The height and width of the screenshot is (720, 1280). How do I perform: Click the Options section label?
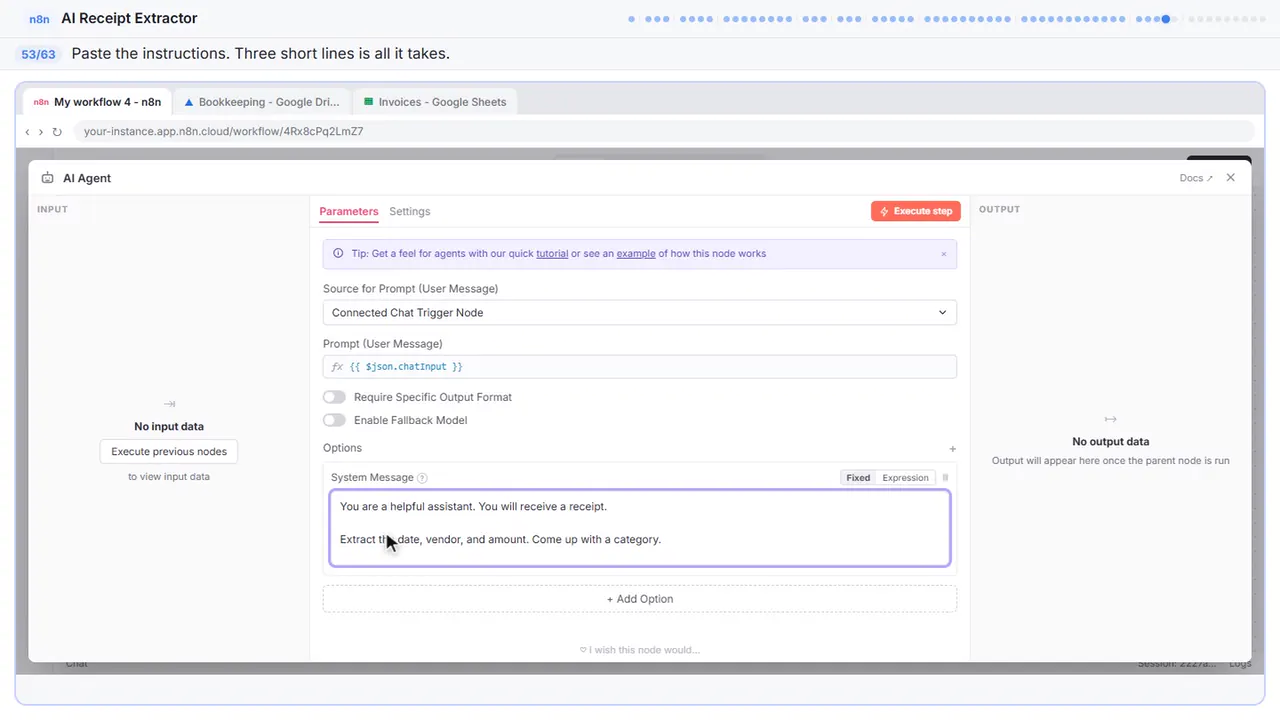342,448
